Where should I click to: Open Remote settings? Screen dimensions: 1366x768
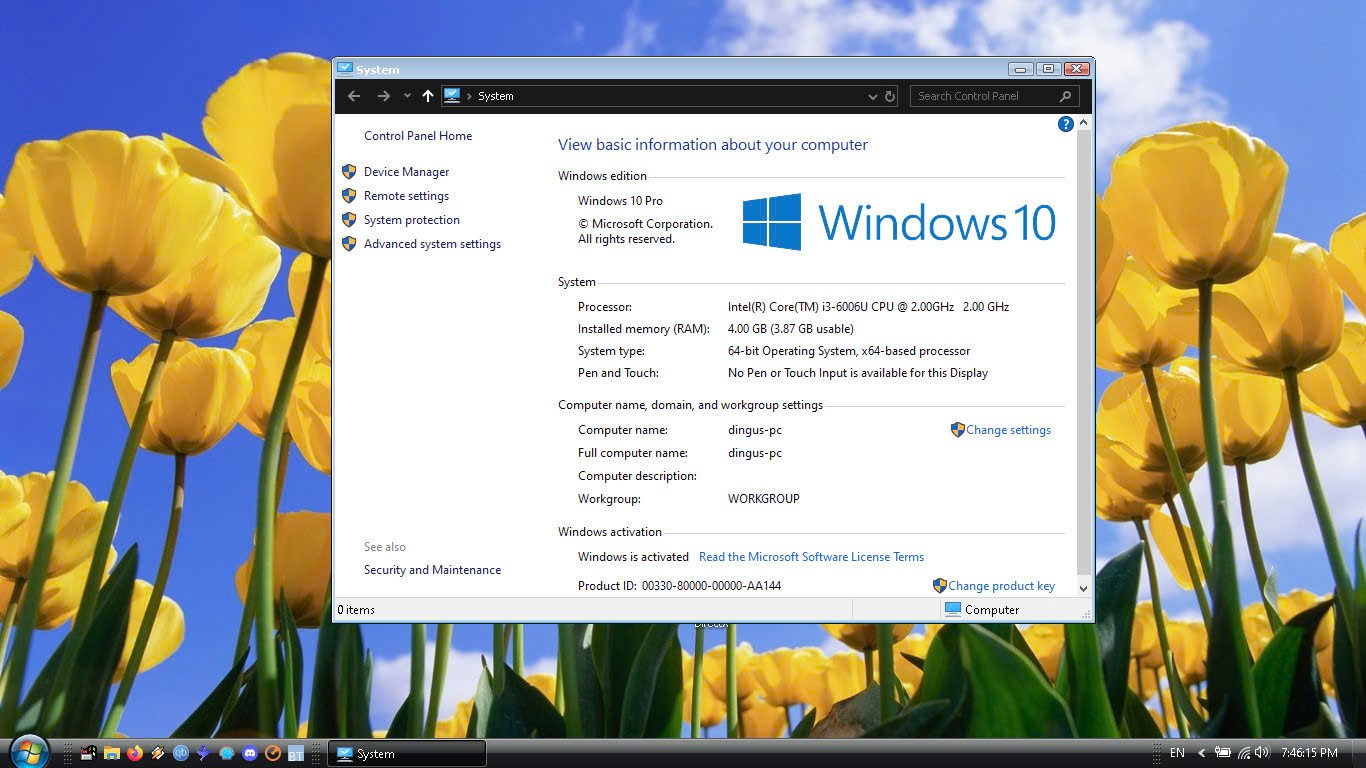pos(406,196)
